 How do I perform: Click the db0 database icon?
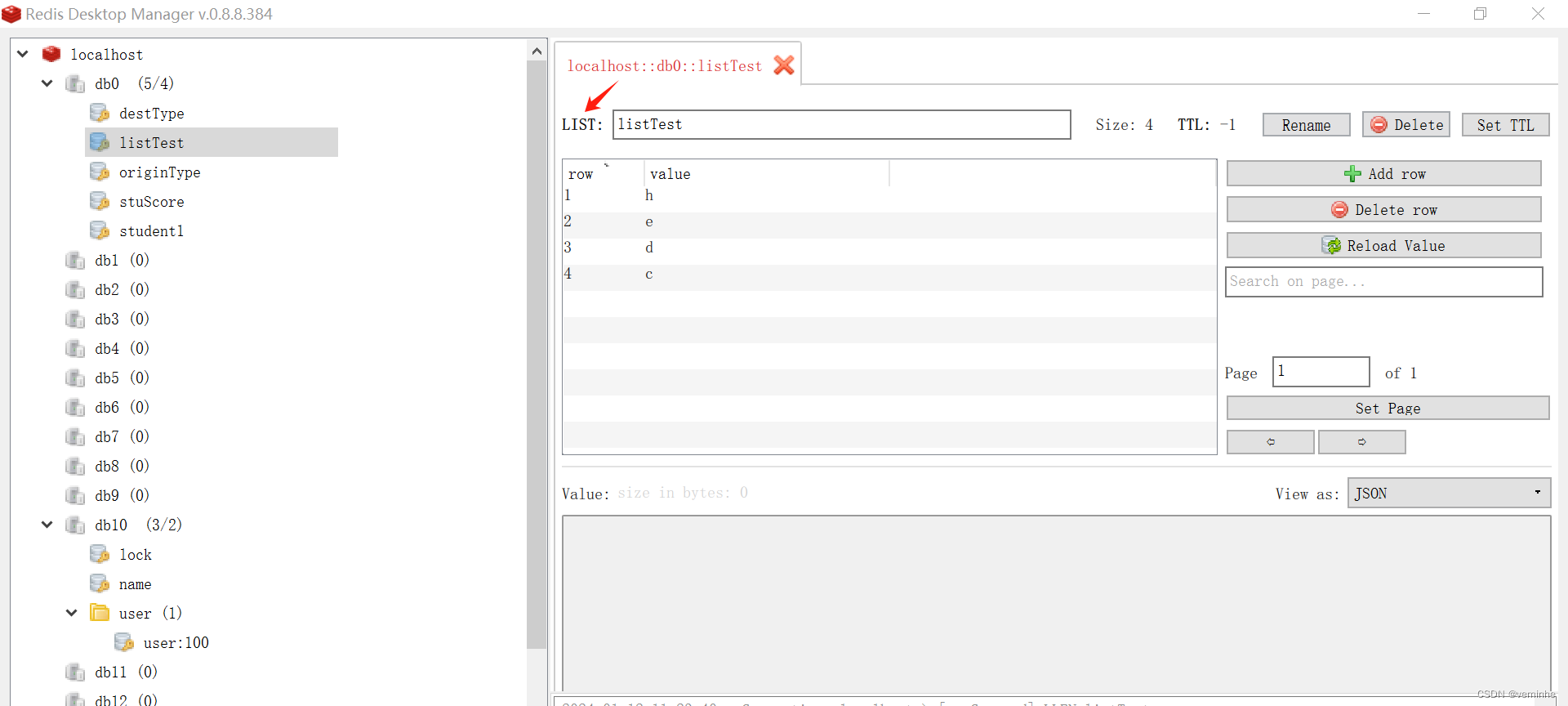pyautogui.click(x=75, y=83)
